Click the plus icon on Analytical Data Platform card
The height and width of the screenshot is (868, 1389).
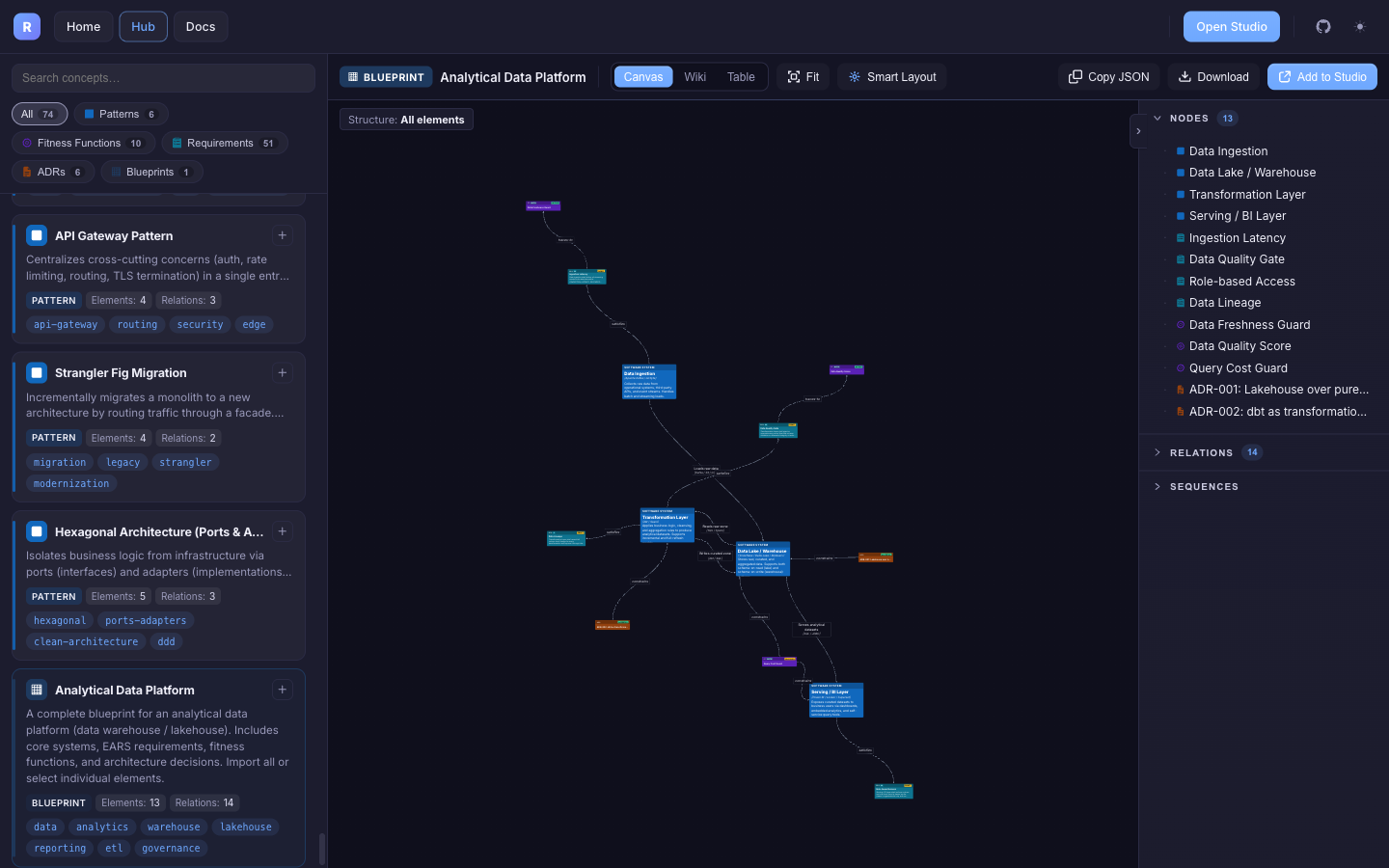pos(283,690)
